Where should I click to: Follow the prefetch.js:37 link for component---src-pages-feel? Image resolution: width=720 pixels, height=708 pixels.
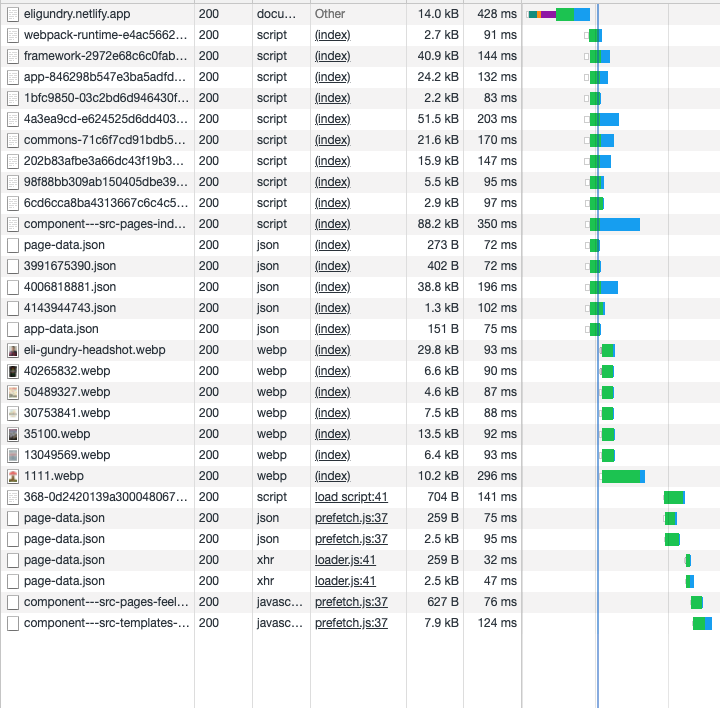[x=351, y=602]
